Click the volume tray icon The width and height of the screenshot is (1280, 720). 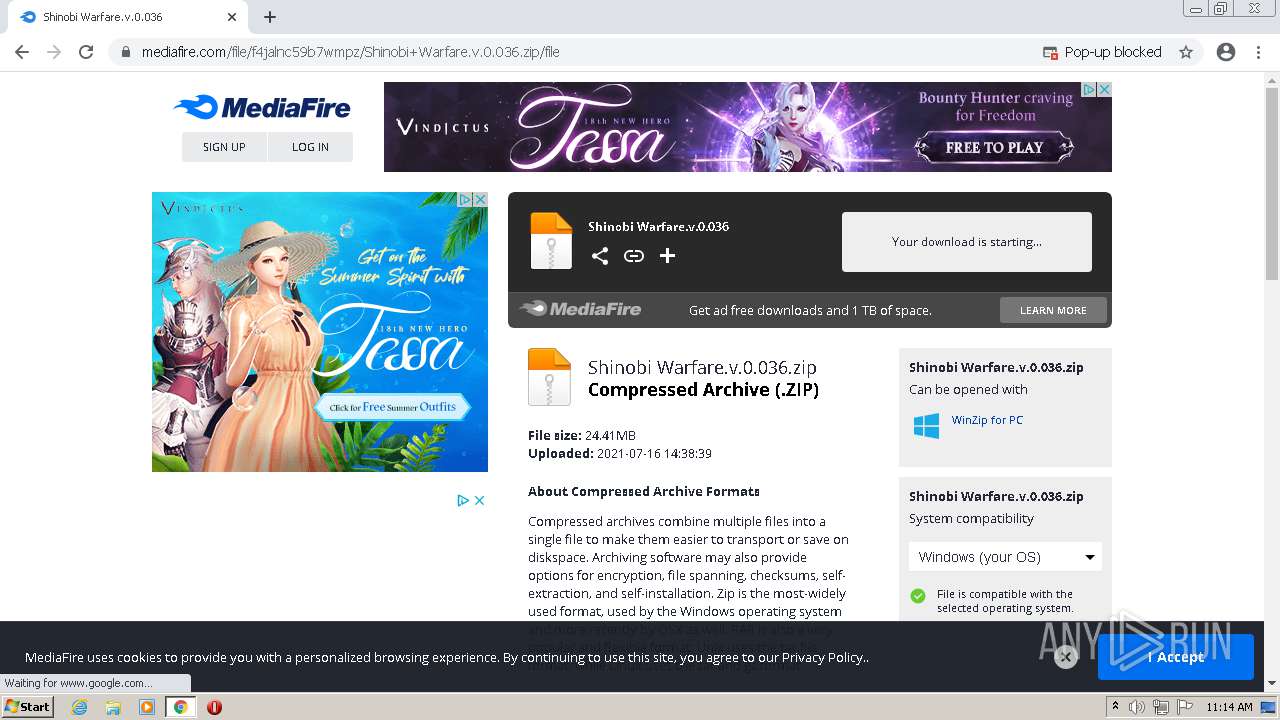1137,707
